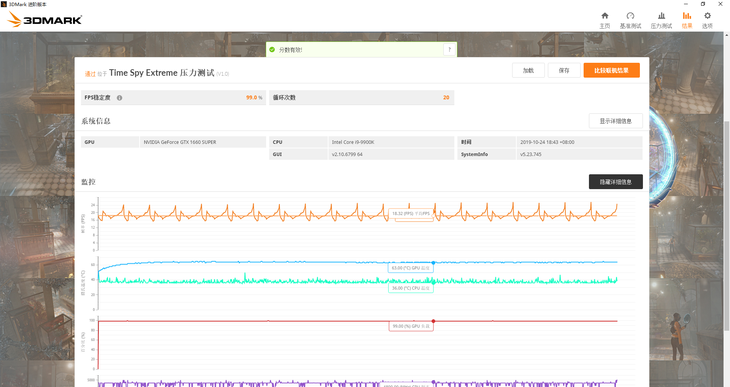Click the 监控 section heading

pyautogui.click(x=88, y=182)
